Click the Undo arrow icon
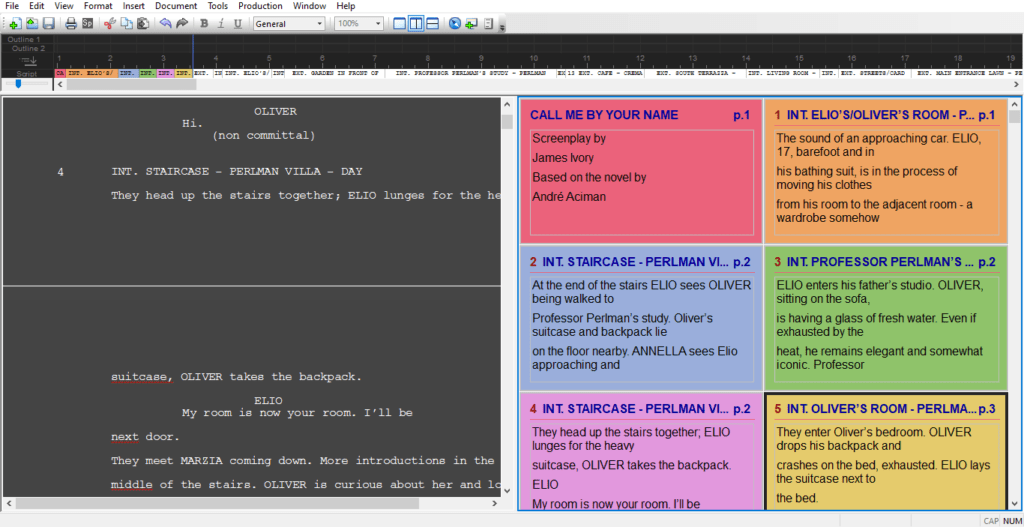1024x527 pixels. coord(165,23)
